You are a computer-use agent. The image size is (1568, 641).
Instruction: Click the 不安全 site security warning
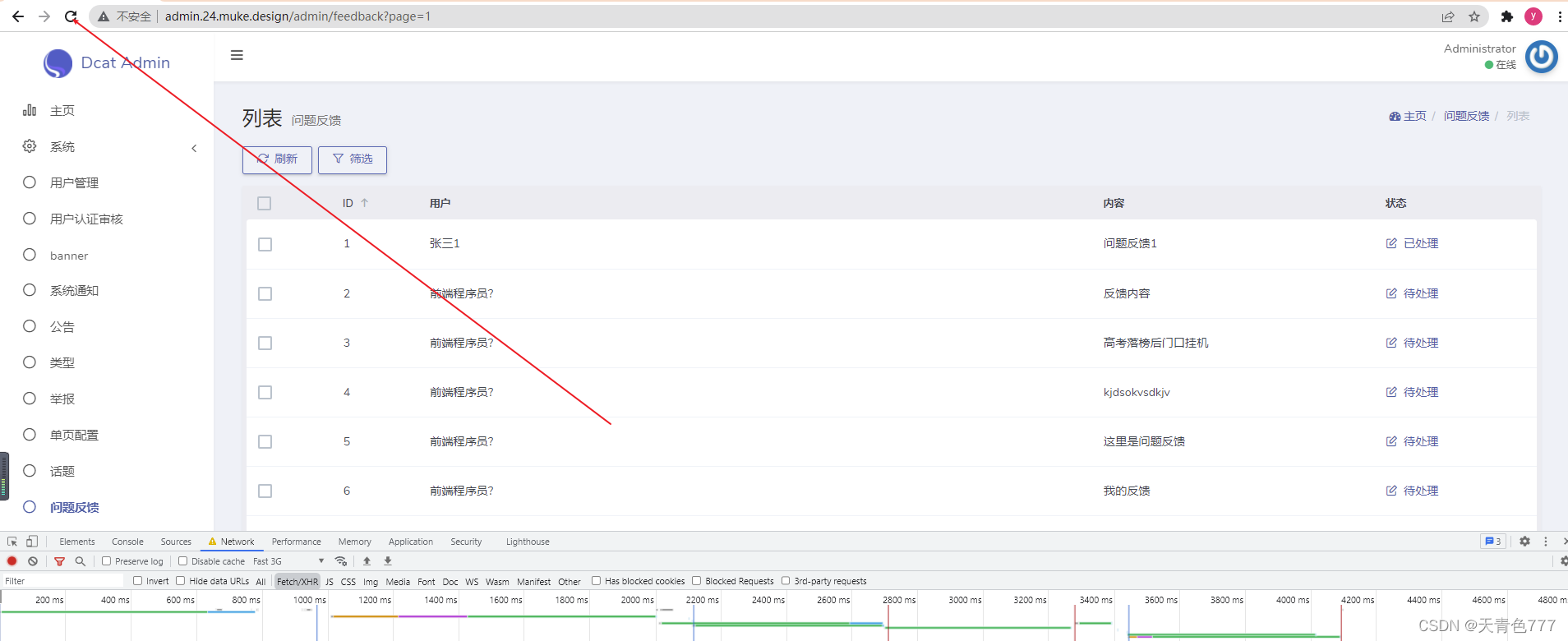coord(125,16)
